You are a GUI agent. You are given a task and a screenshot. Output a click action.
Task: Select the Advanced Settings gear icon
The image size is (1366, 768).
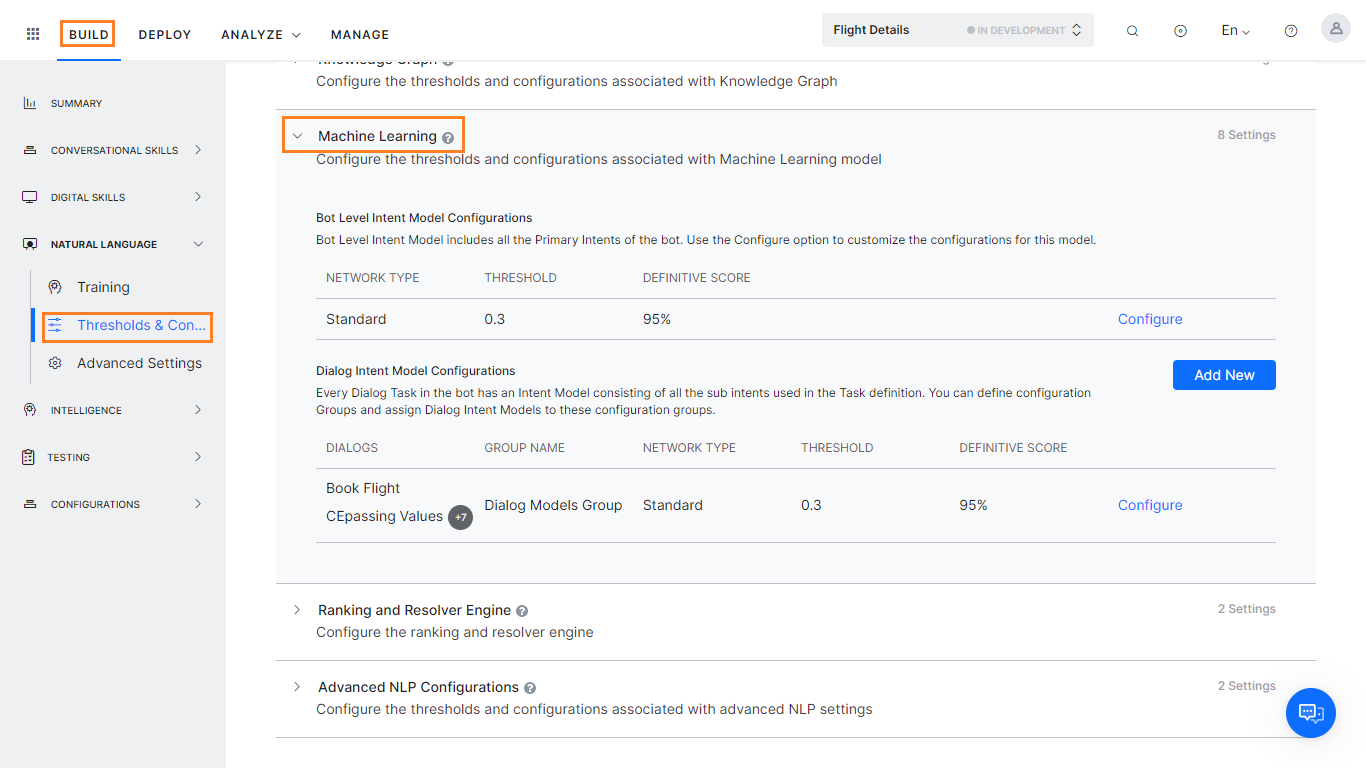57,363
